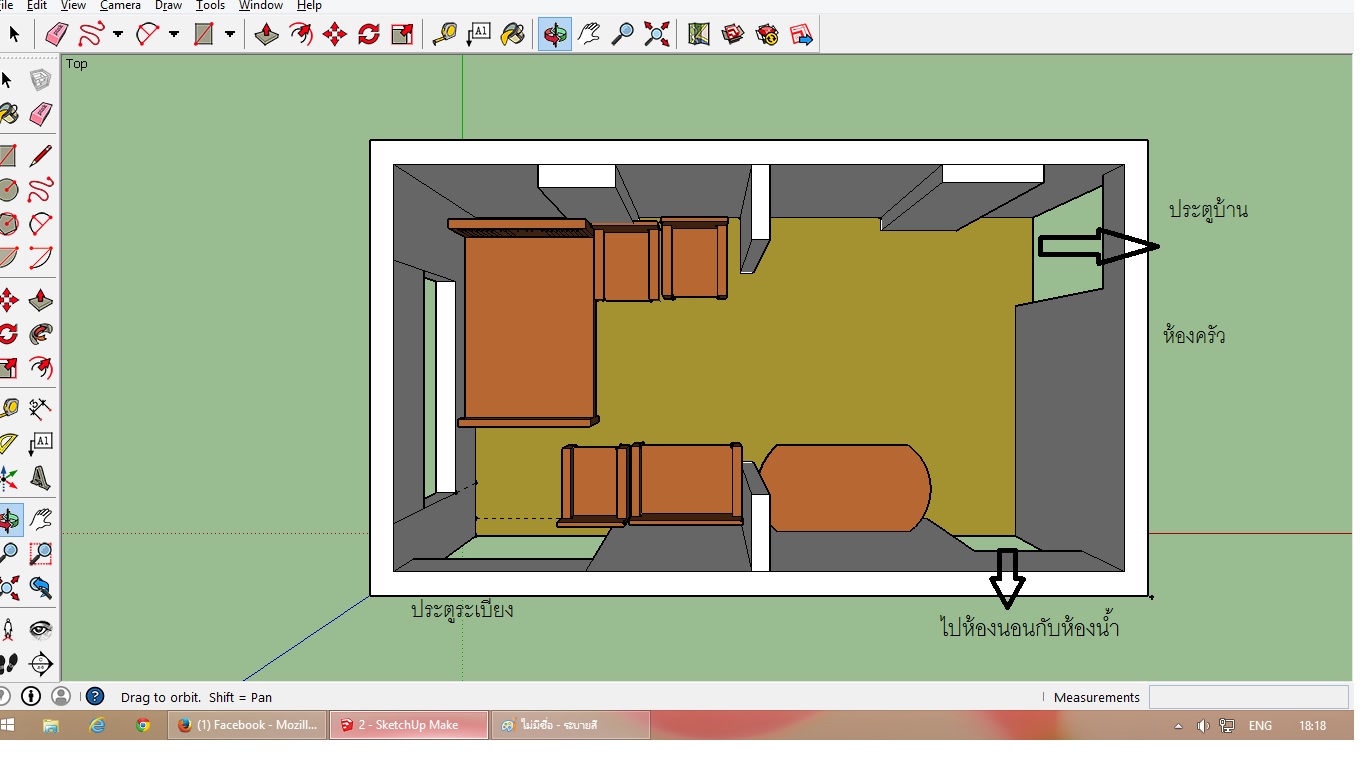The image size is (1366, 768).
Task: Activate the Zoom Extents tool in top toolbar
Action: pyautogui.click(x=657, y=35)
